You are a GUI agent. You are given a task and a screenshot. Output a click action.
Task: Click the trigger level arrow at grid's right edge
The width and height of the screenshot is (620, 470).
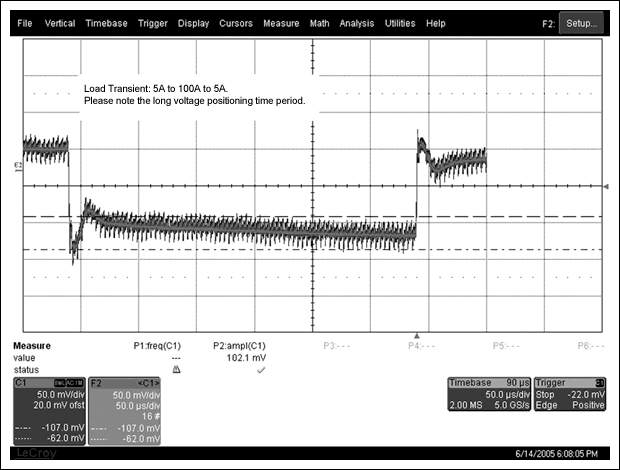(x=606, y=187)
